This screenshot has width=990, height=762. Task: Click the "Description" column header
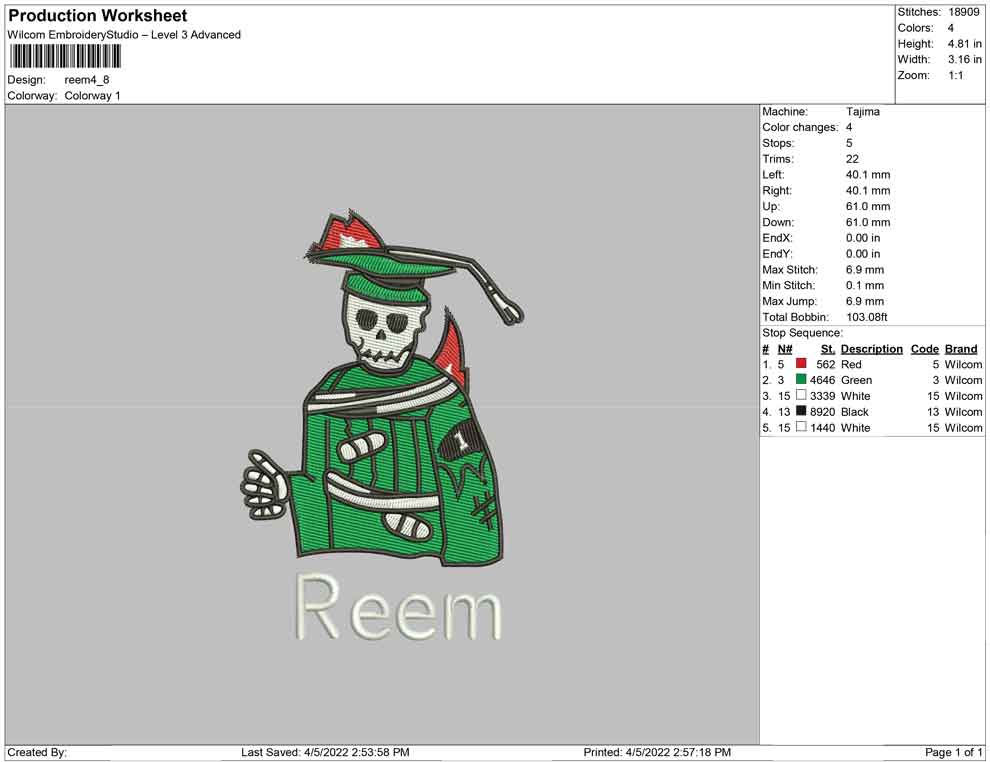[871, 349]
